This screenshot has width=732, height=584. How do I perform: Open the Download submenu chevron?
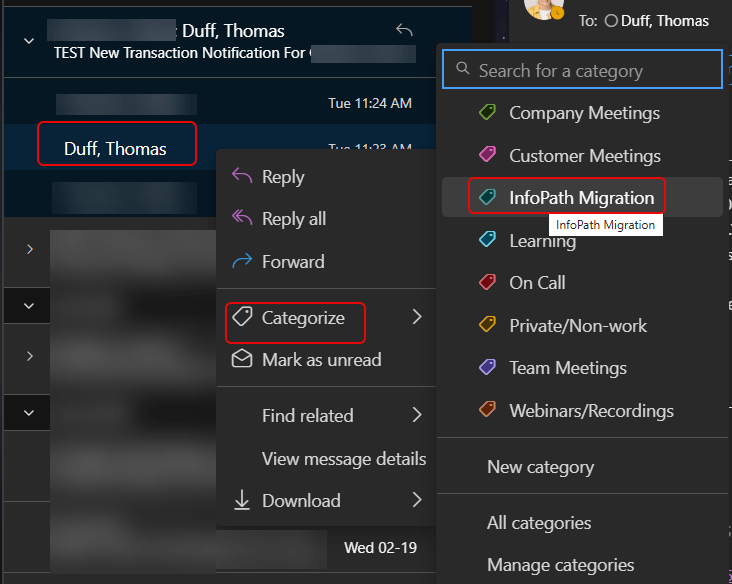pyautogui.click(x=417, y=500)
